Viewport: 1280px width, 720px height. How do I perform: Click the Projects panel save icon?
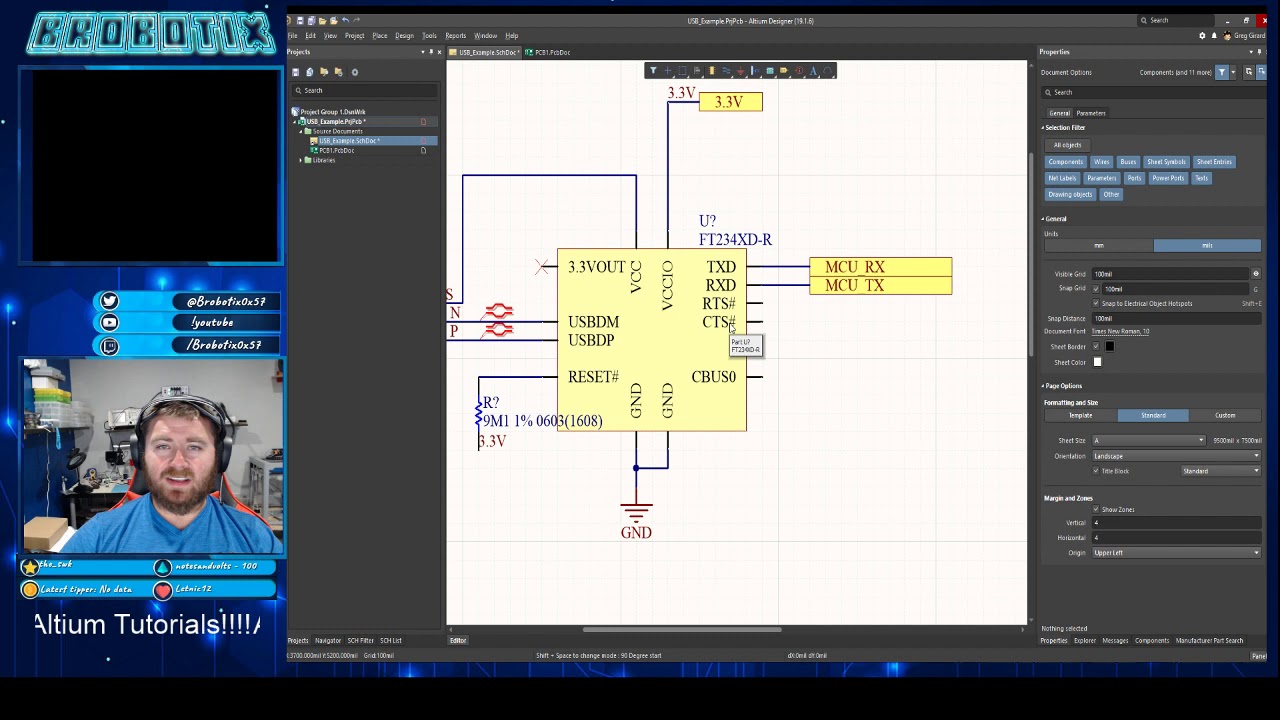295,72
